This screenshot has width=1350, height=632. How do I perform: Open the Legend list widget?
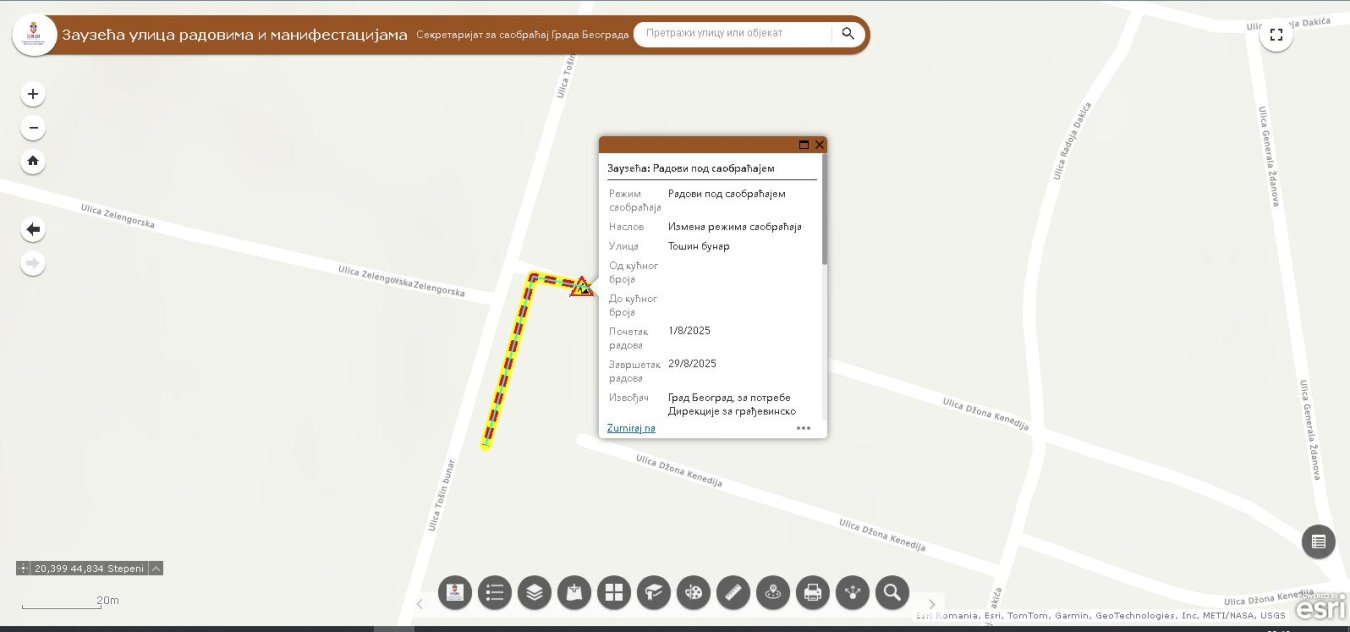(494, 592)
